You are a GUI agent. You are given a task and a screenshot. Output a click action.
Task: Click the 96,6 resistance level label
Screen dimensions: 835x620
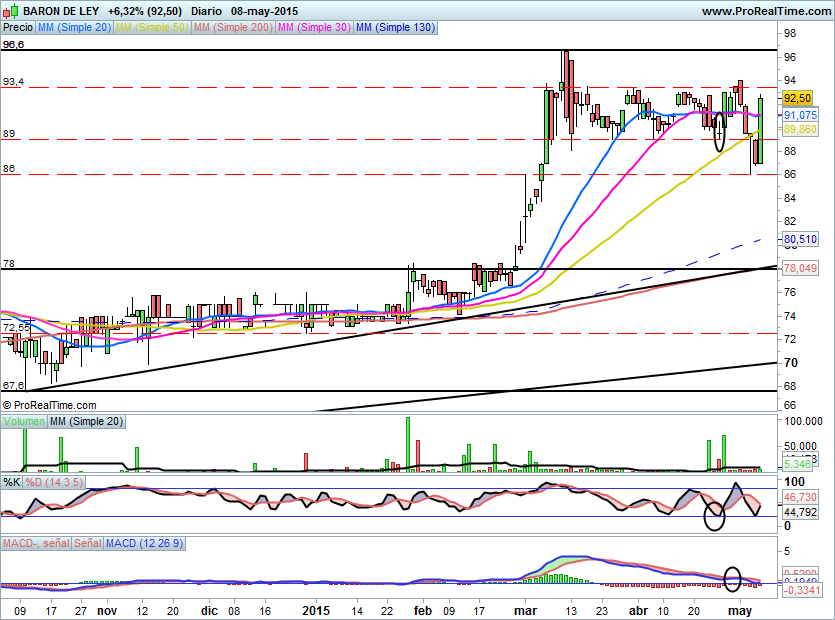click(13, 45)
